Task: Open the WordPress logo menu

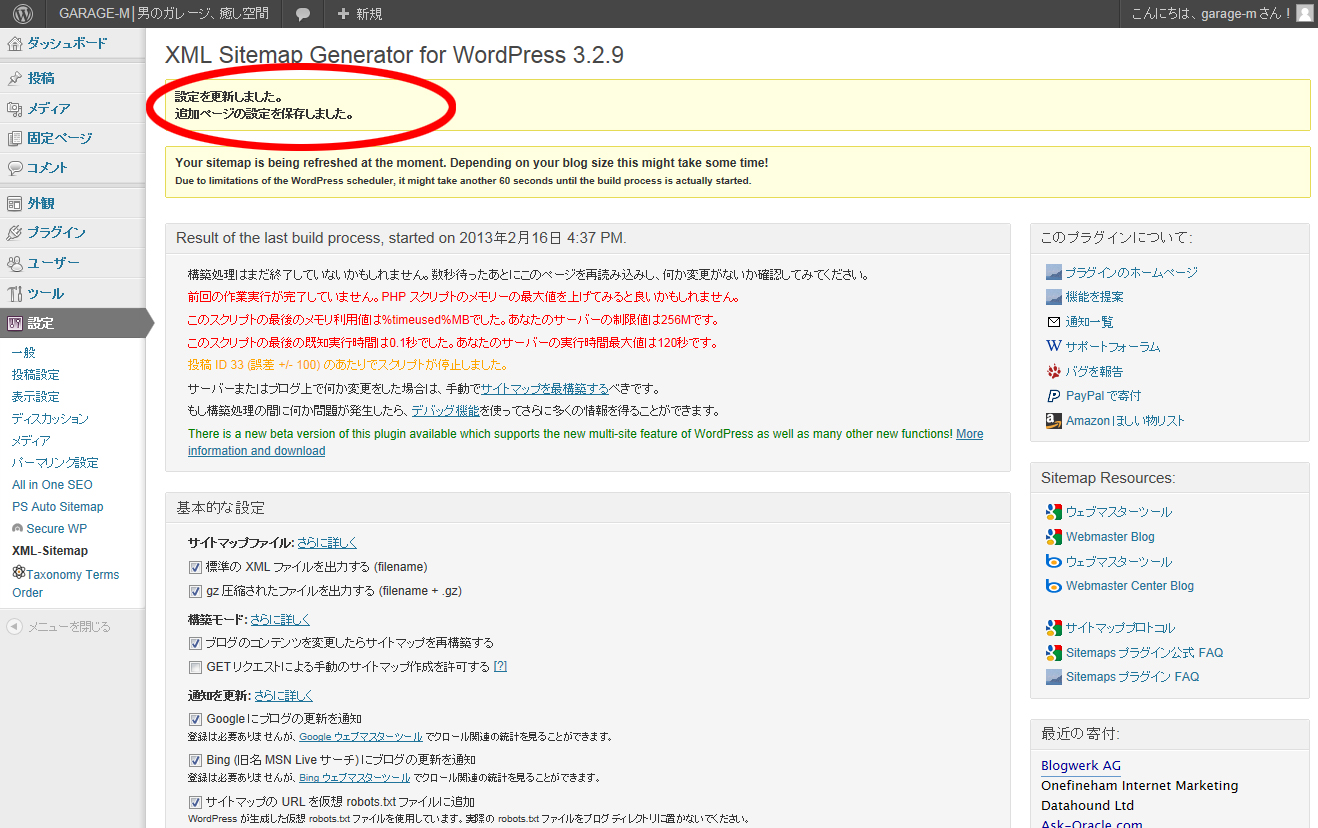Action: (23, 14)
